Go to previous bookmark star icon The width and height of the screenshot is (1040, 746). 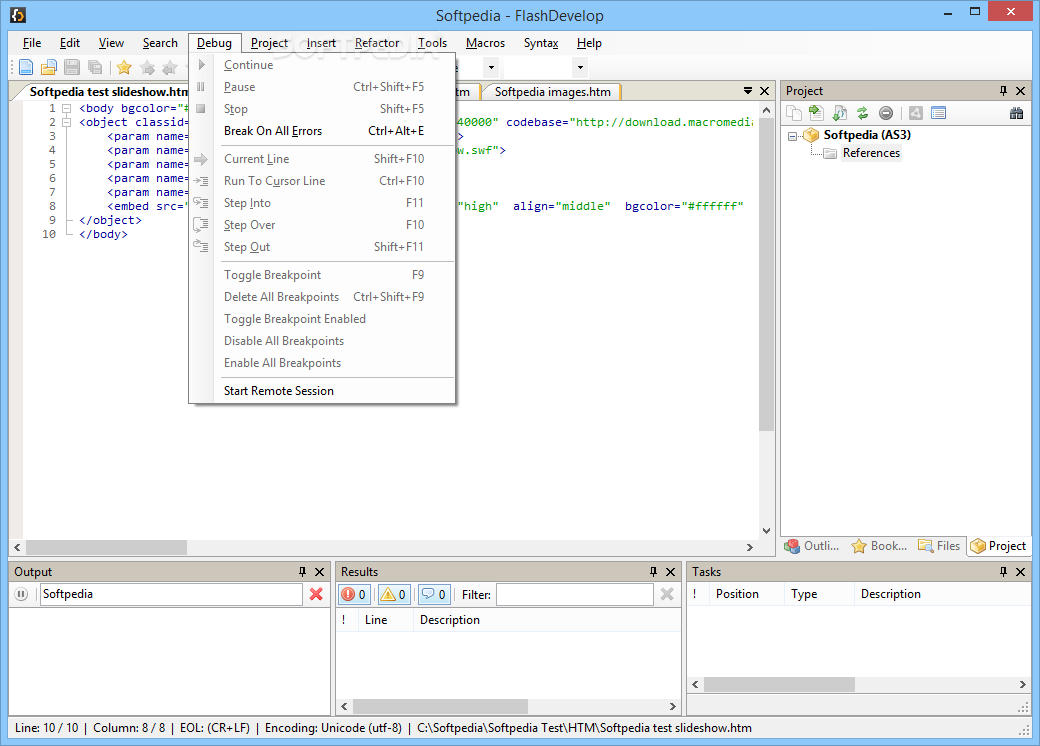pyautogui.click(x=170, y=67)
